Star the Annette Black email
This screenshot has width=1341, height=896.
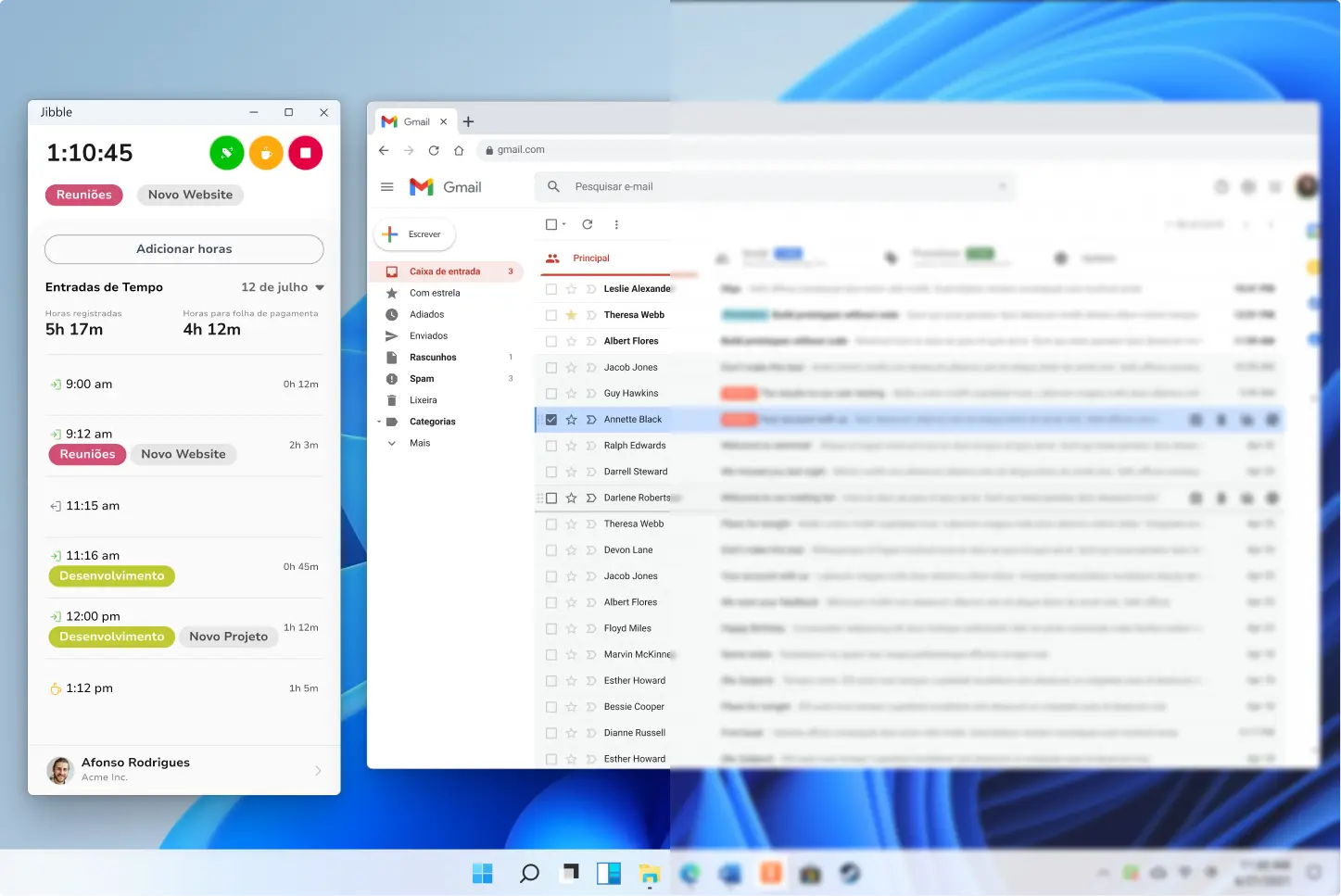pos(571,420)
